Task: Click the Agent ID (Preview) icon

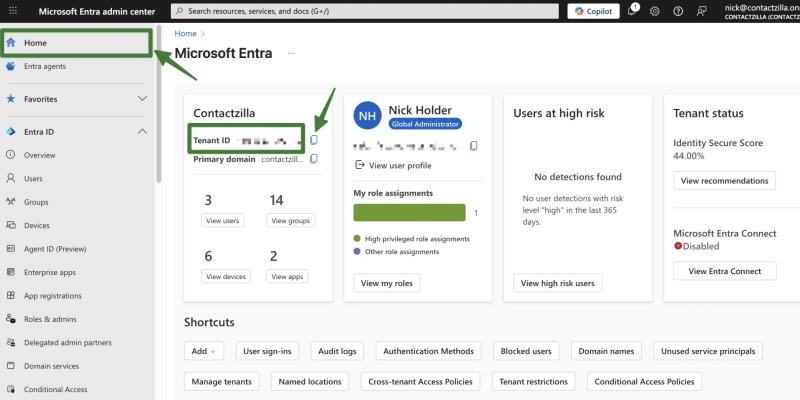Action: tap(11, 249)
